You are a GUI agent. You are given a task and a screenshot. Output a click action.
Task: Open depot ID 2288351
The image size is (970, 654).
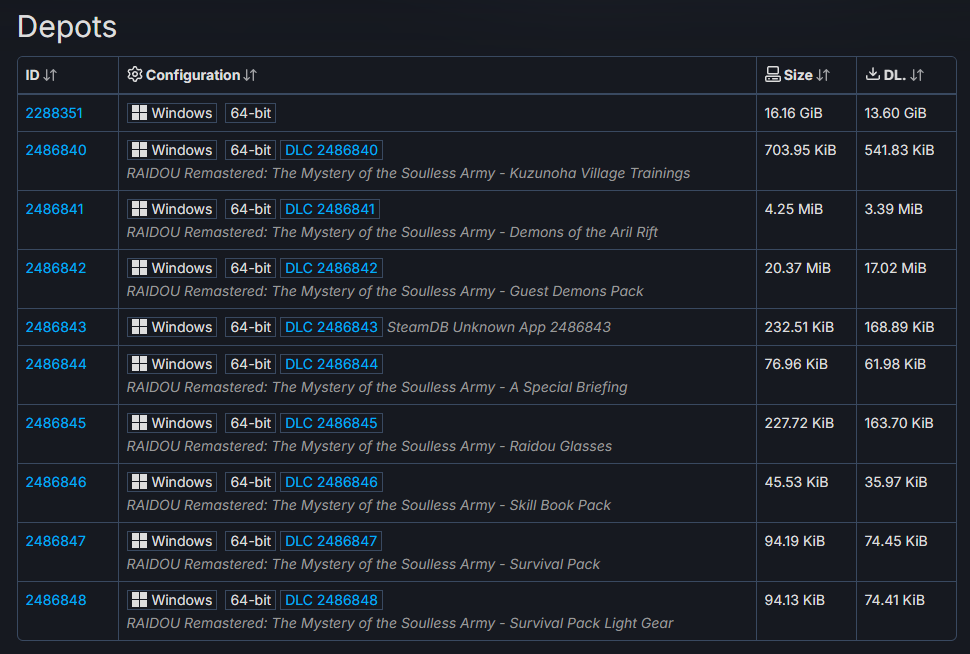(54, 113)
